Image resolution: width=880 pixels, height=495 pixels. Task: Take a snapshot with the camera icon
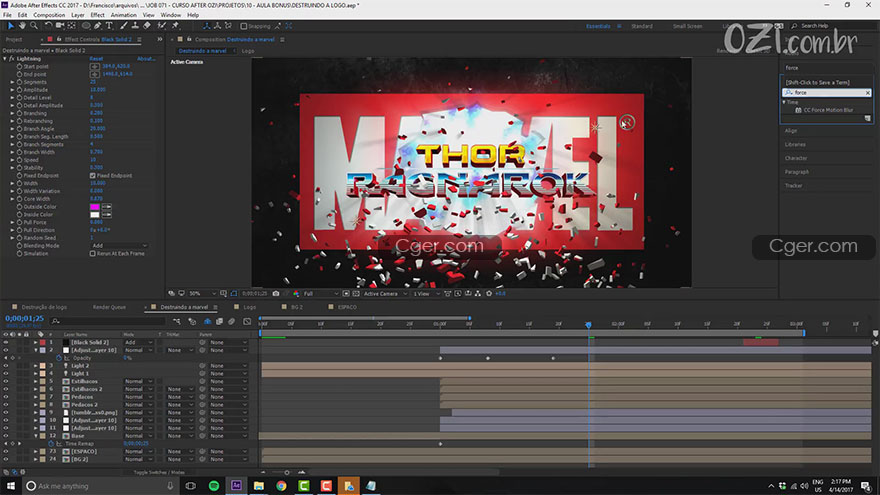[x=276, y=294]
